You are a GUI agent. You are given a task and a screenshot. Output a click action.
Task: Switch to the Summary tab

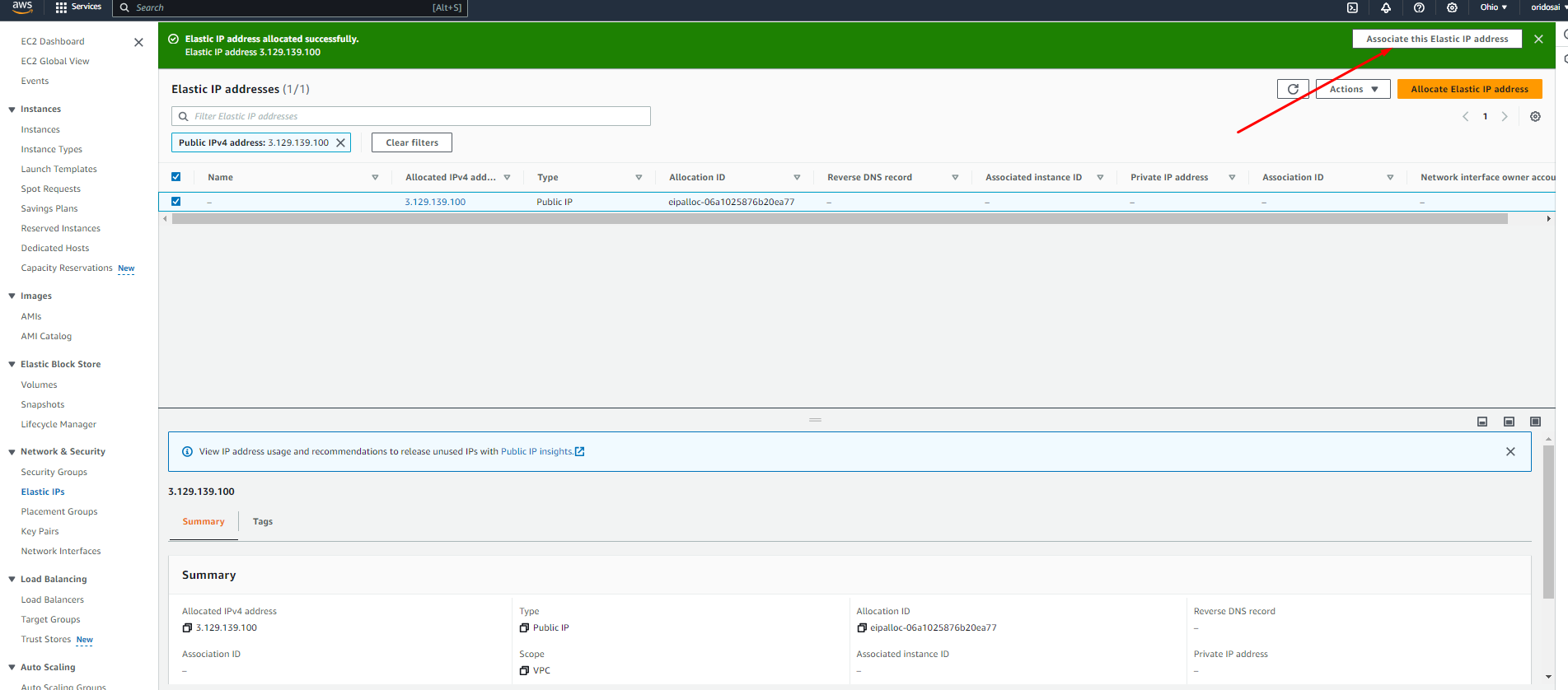204,522
